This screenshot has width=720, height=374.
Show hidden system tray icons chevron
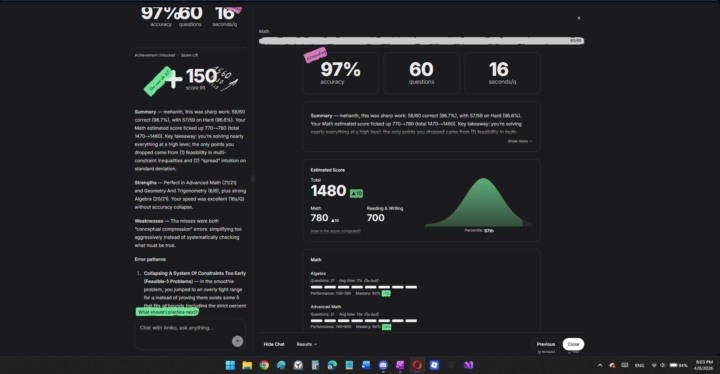tap(600, 365)
